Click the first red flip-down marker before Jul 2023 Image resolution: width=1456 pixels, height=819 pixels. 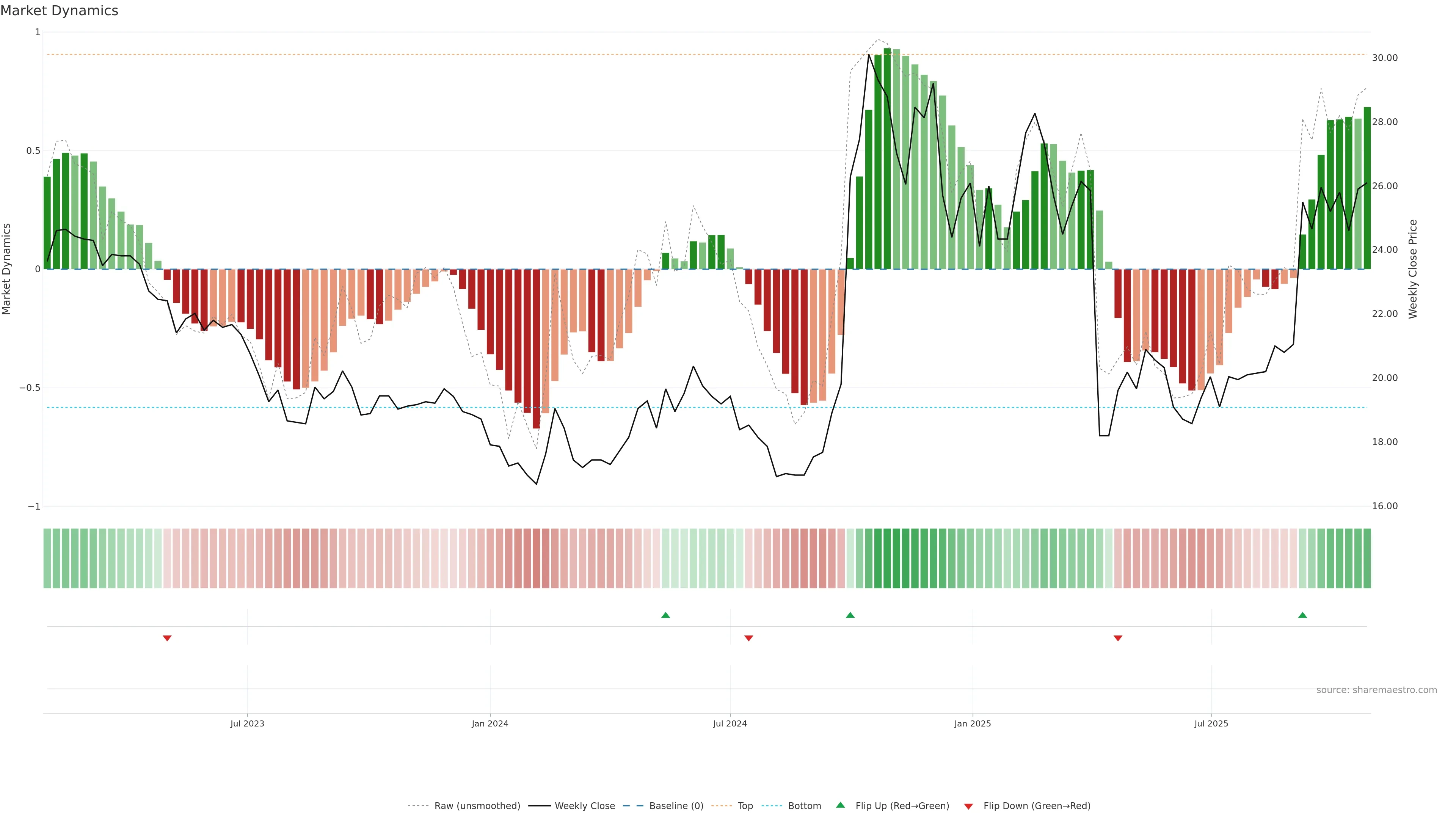pyautogui.click(x=167, y=638)
